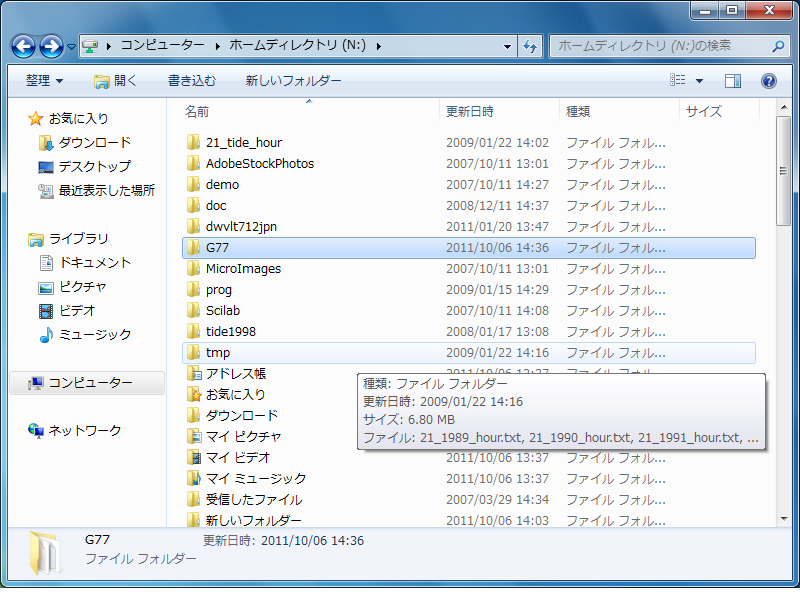Select ミュージック library in sidebar
Image resolution: width=800 pixels, height=614 pixels.
pos(94,334)
